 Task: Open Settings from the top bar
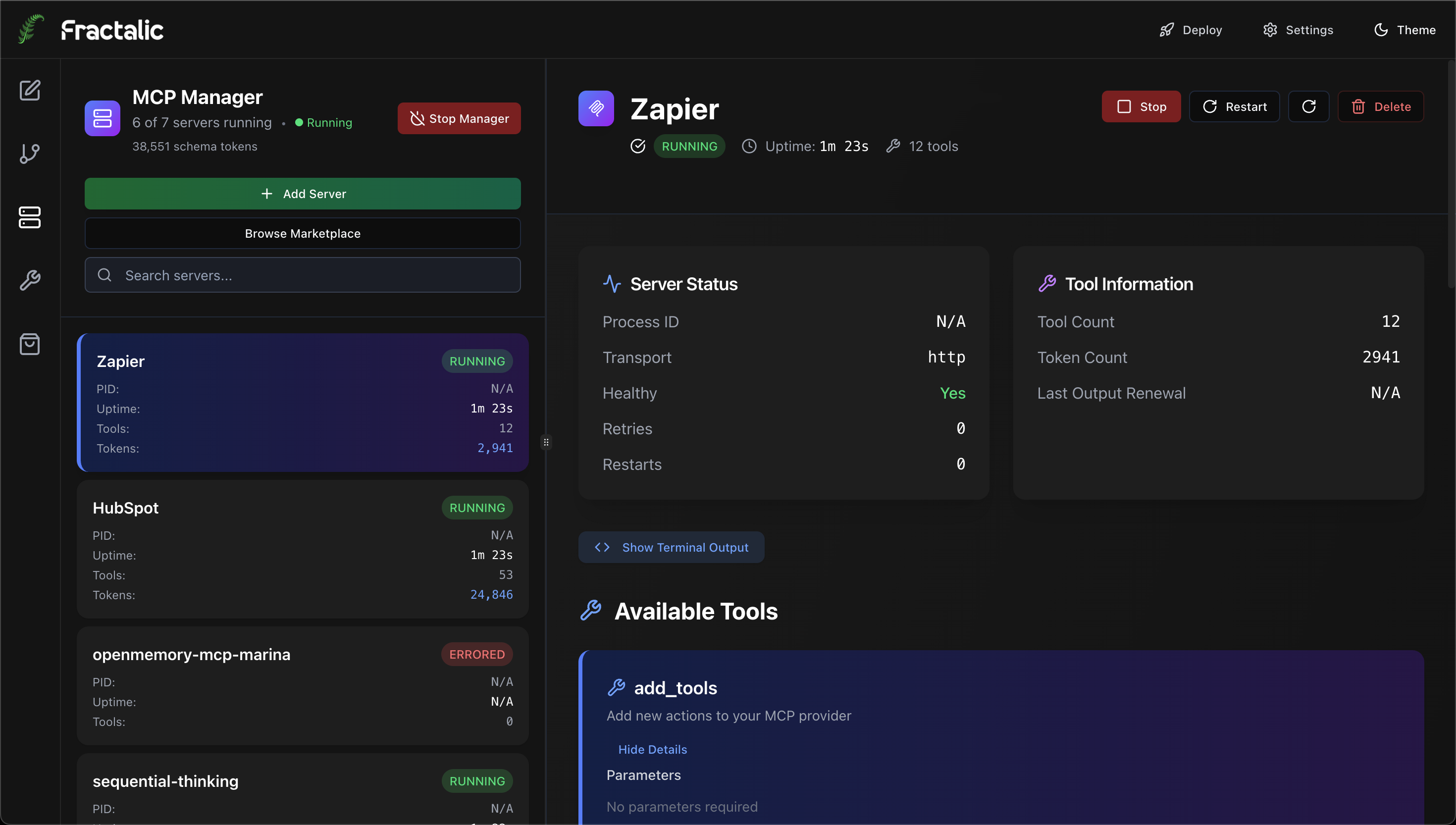1298,30
